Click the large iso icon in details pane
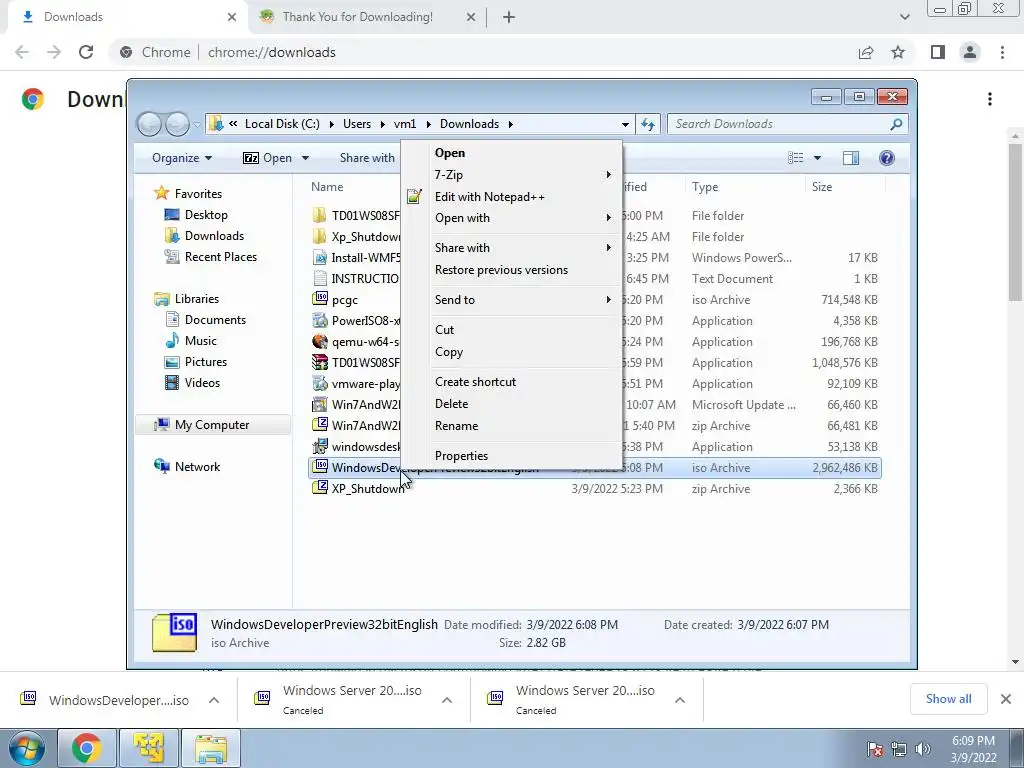 click(174, 632)
